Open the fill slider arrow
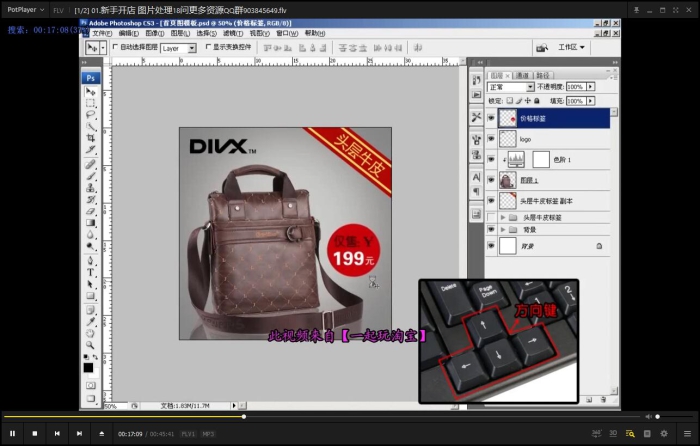 (x=591, y=101)
